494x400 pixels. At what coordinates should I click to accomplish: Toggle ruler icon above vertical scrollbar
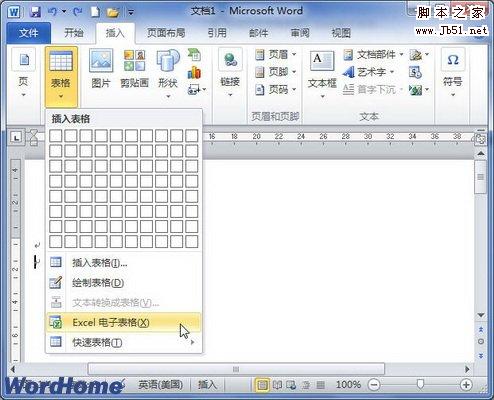[x=481, y=139]
